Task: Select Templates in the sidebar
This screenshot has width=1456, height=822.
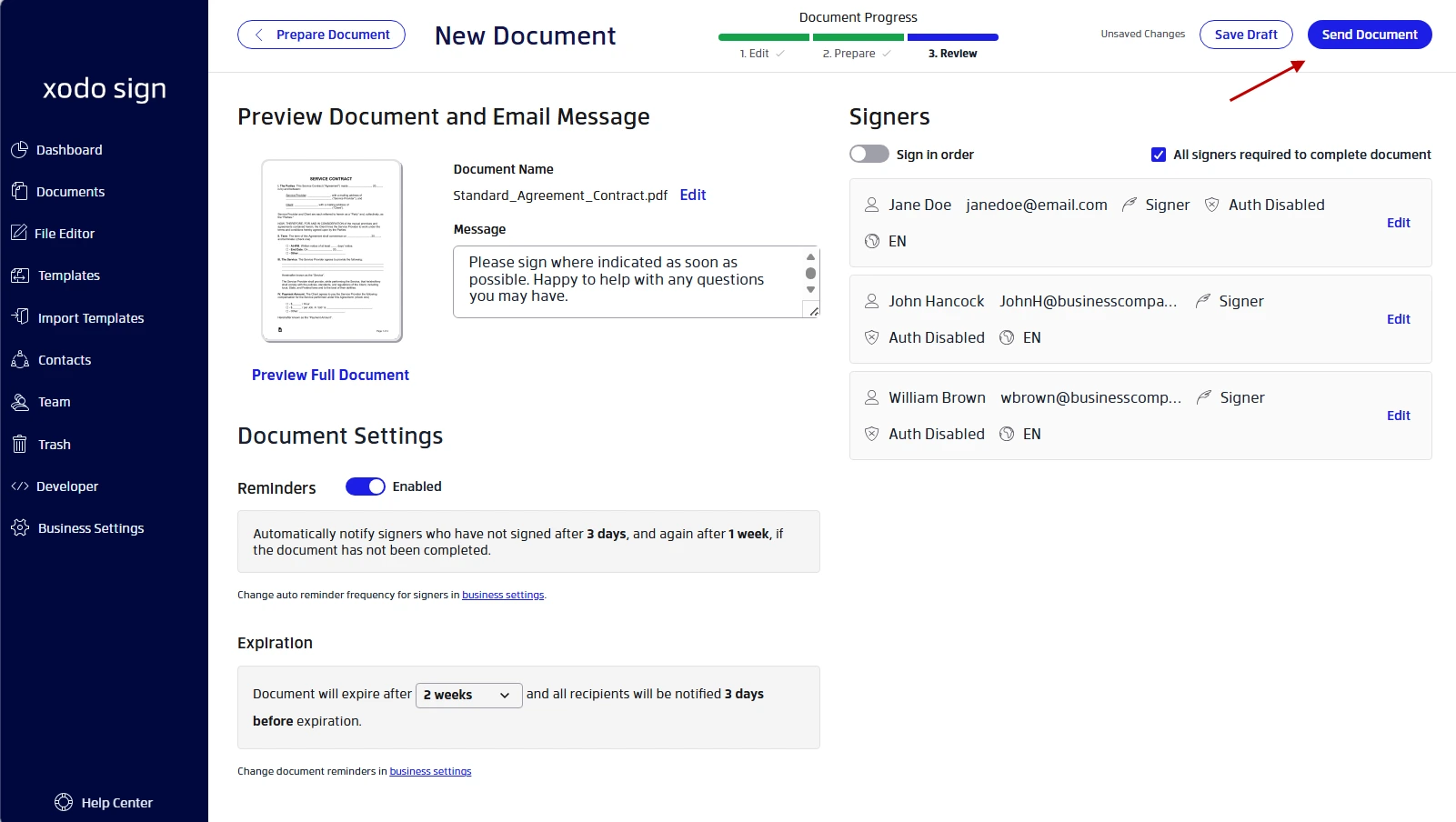Action: point(68,275)
